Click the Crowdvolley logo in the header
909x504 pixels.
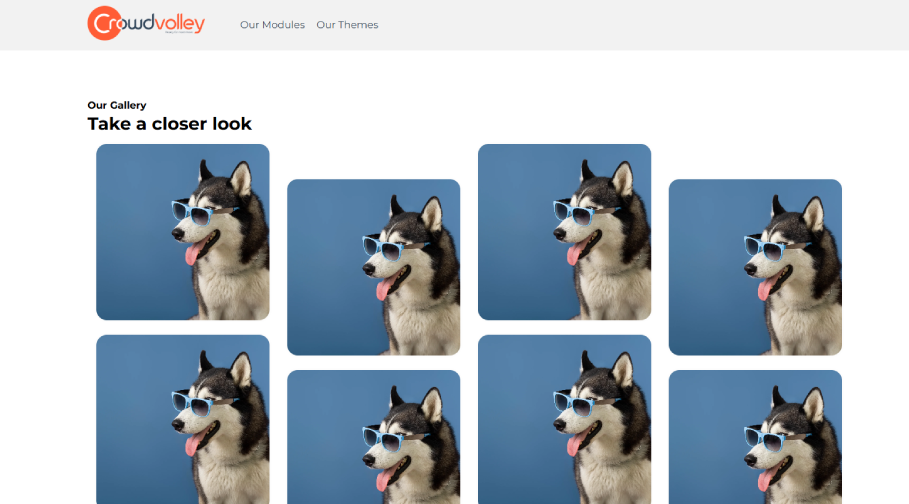[146, 24]
